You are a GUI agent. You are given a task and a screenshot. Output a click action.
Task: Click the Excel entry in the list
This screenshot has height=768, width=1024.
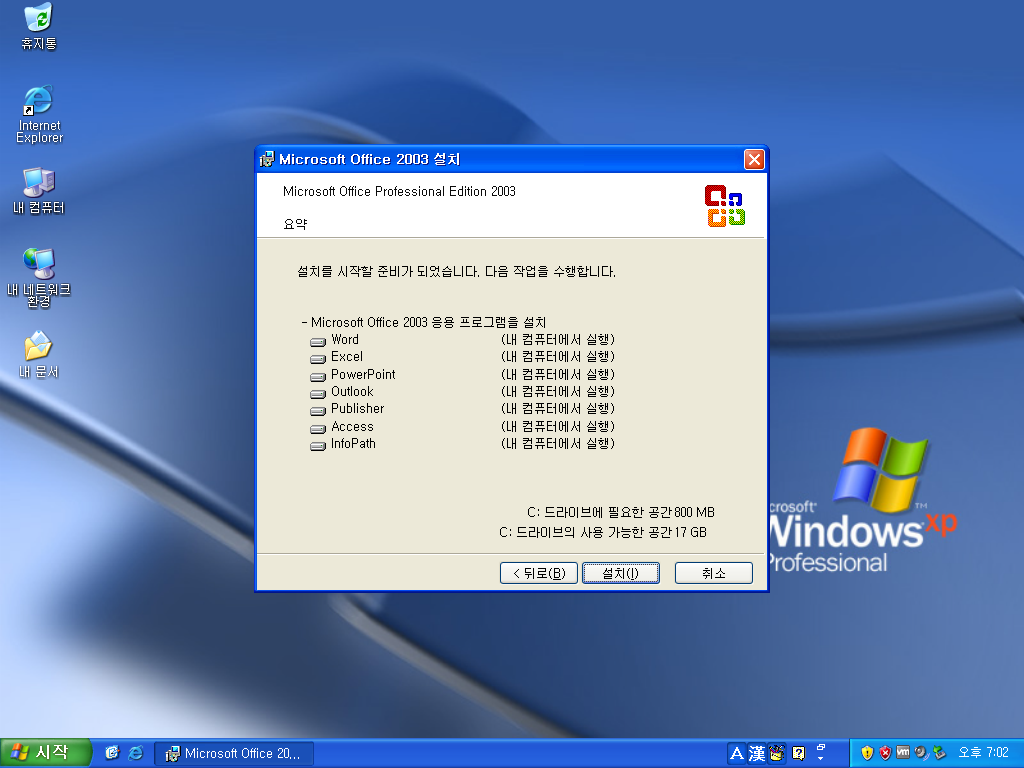pos(347,357)
